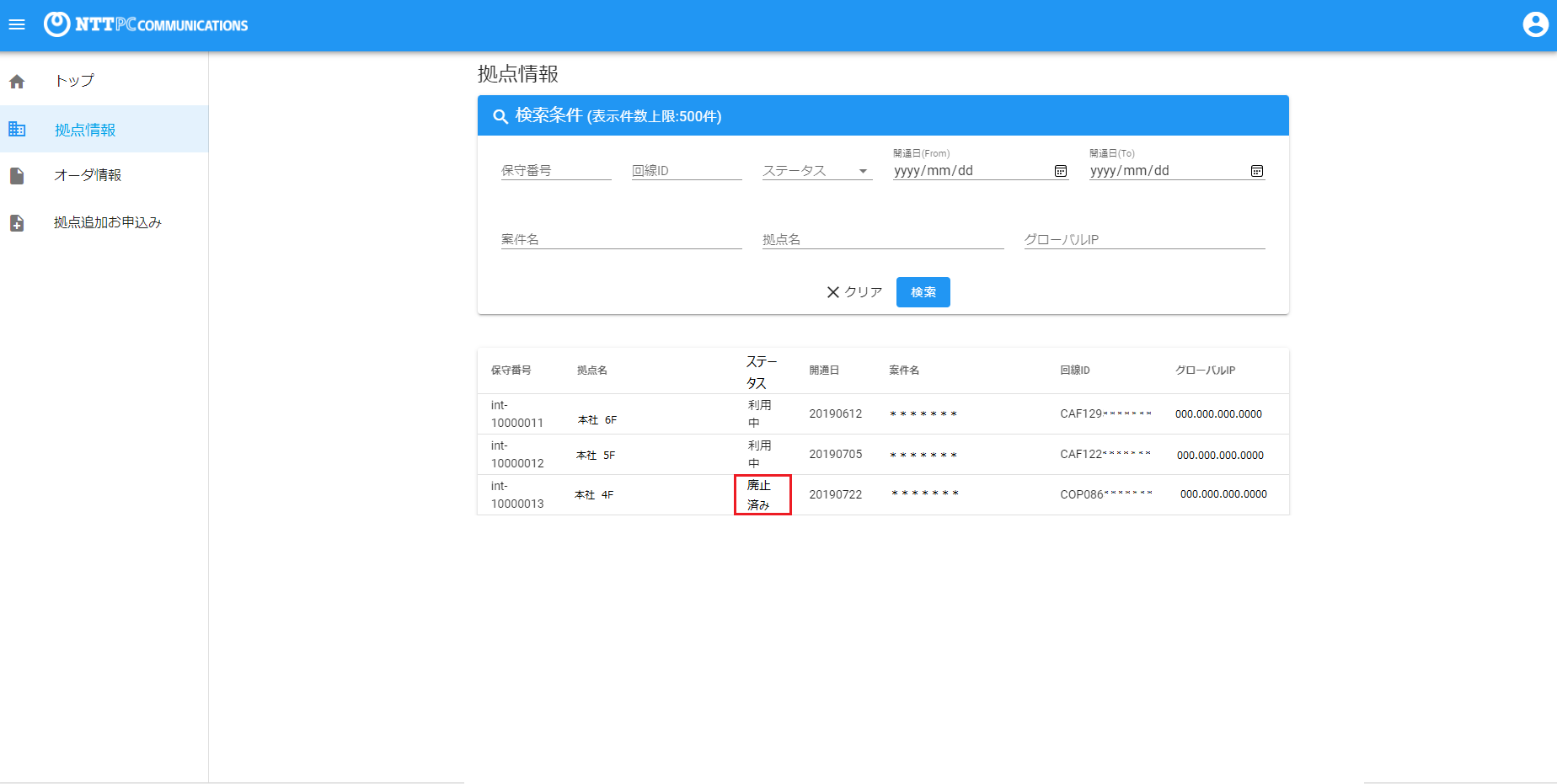Click line ID CAF129

click(x=1105, y=414)
